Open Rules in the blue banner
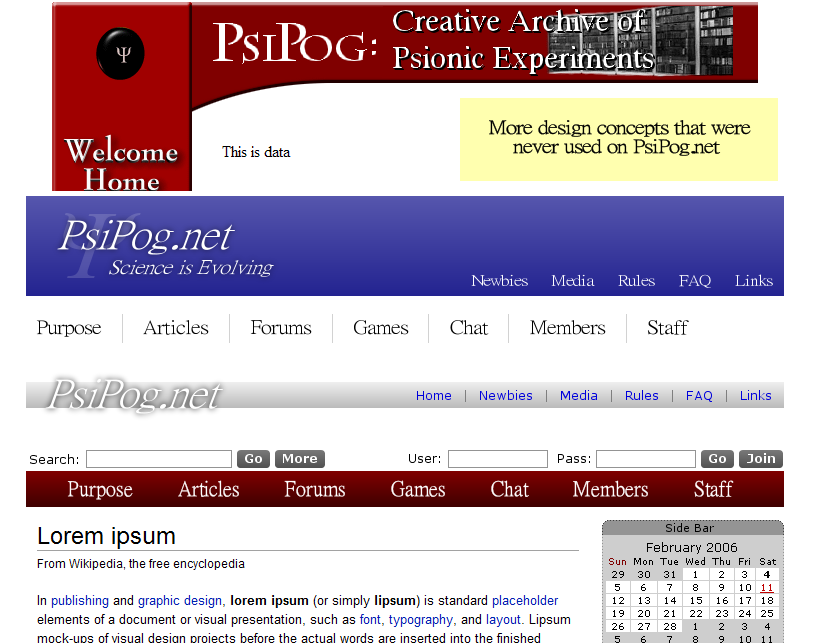The height and width of the screenshot is (643, 815). click(x=636, y=281)
